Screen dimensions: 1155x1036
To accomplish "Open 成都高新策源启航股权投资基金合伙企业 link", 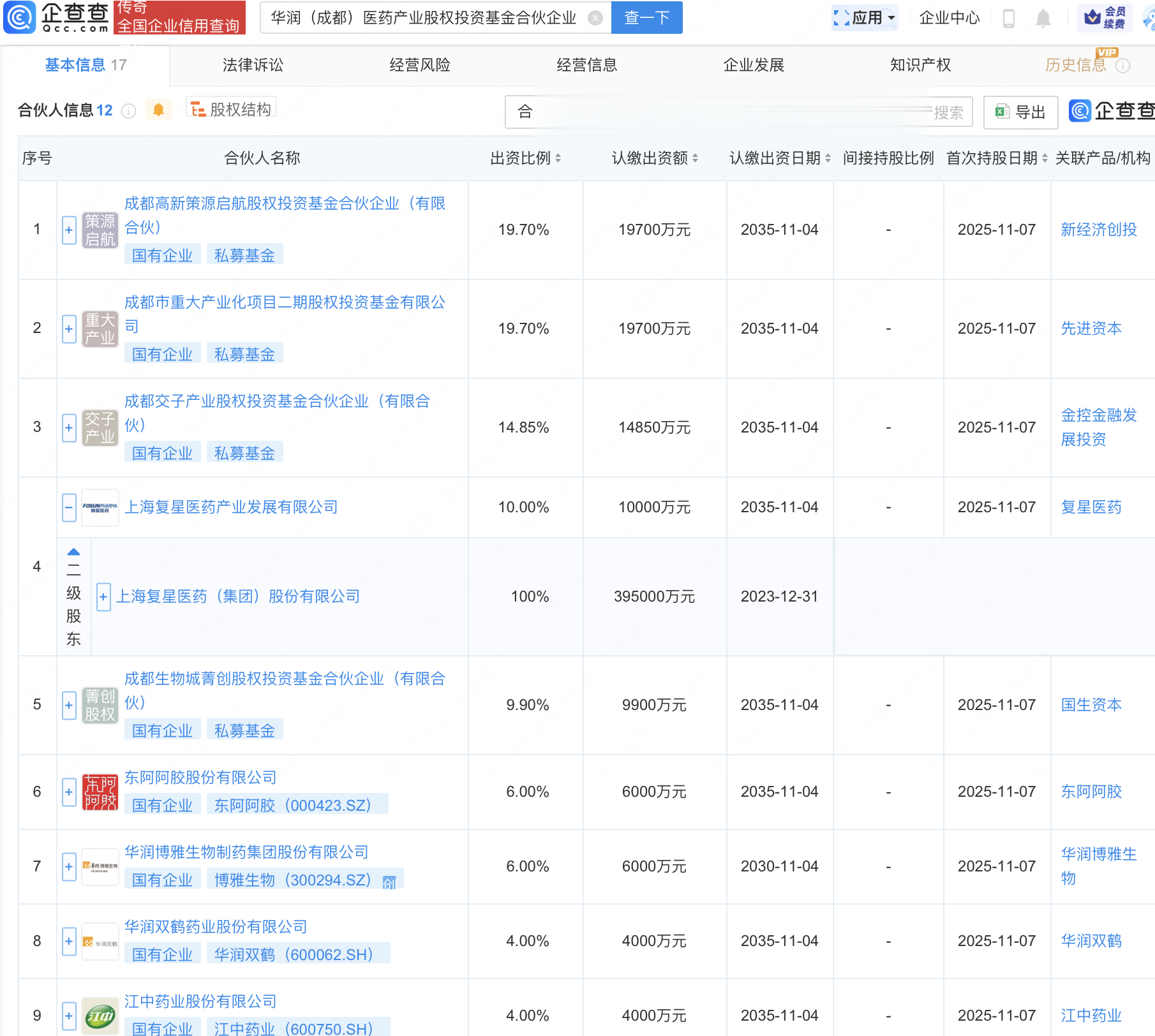I will point(285,216).
